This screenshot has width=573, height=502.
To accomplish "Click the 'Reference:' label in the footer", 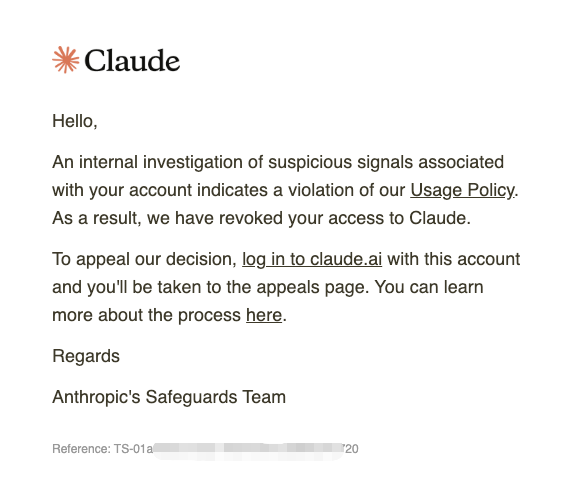I will point(81,449).
